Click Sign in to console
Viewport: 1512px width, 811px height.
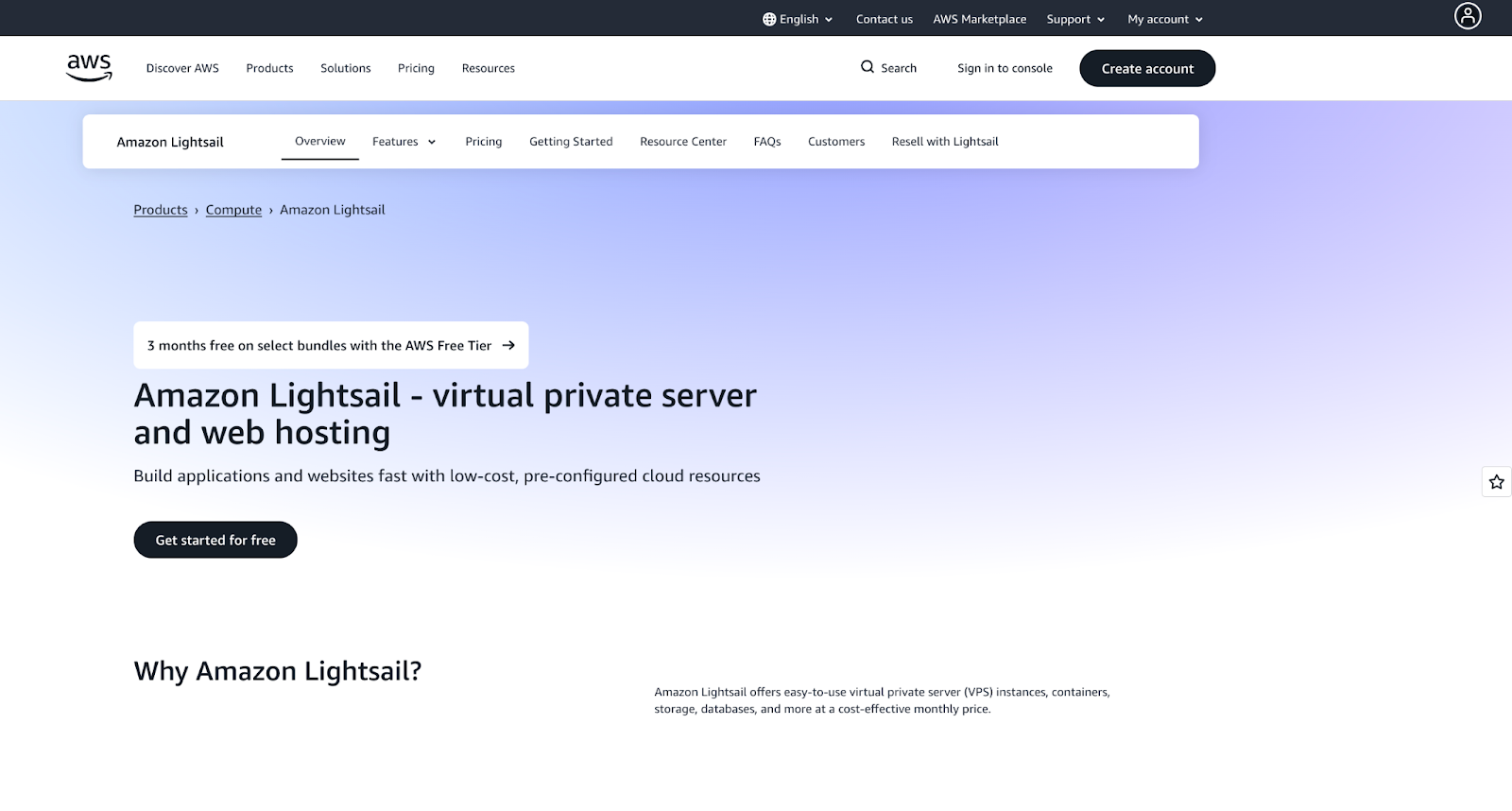click(1005, 68)
